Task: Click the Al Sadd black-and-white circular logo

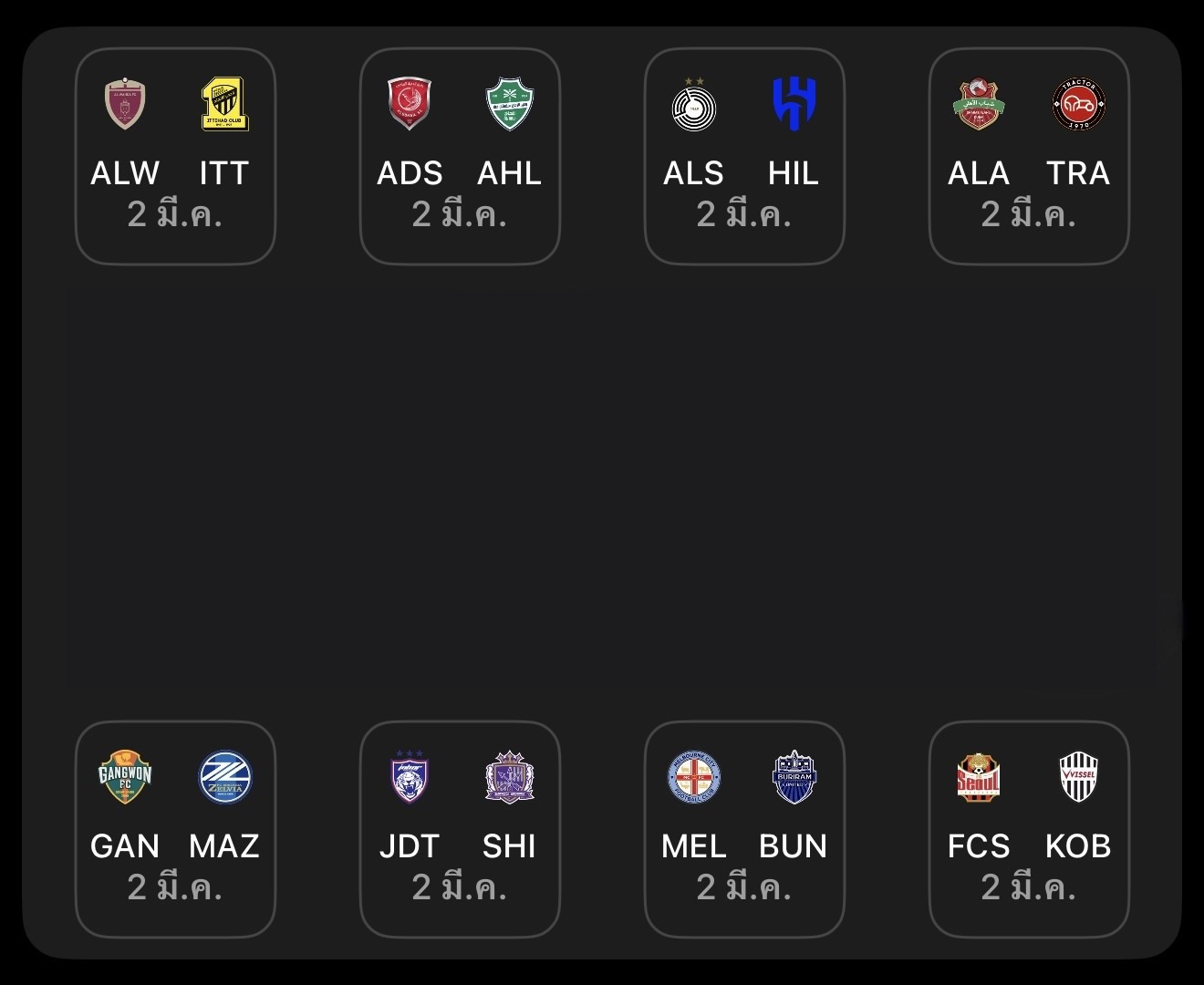Action: pos(694,107)
